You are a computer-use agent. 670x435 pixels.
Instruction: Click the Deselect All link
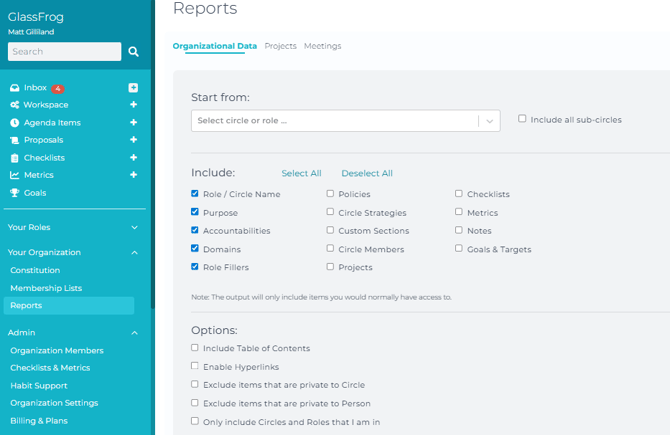click(367, 173)
